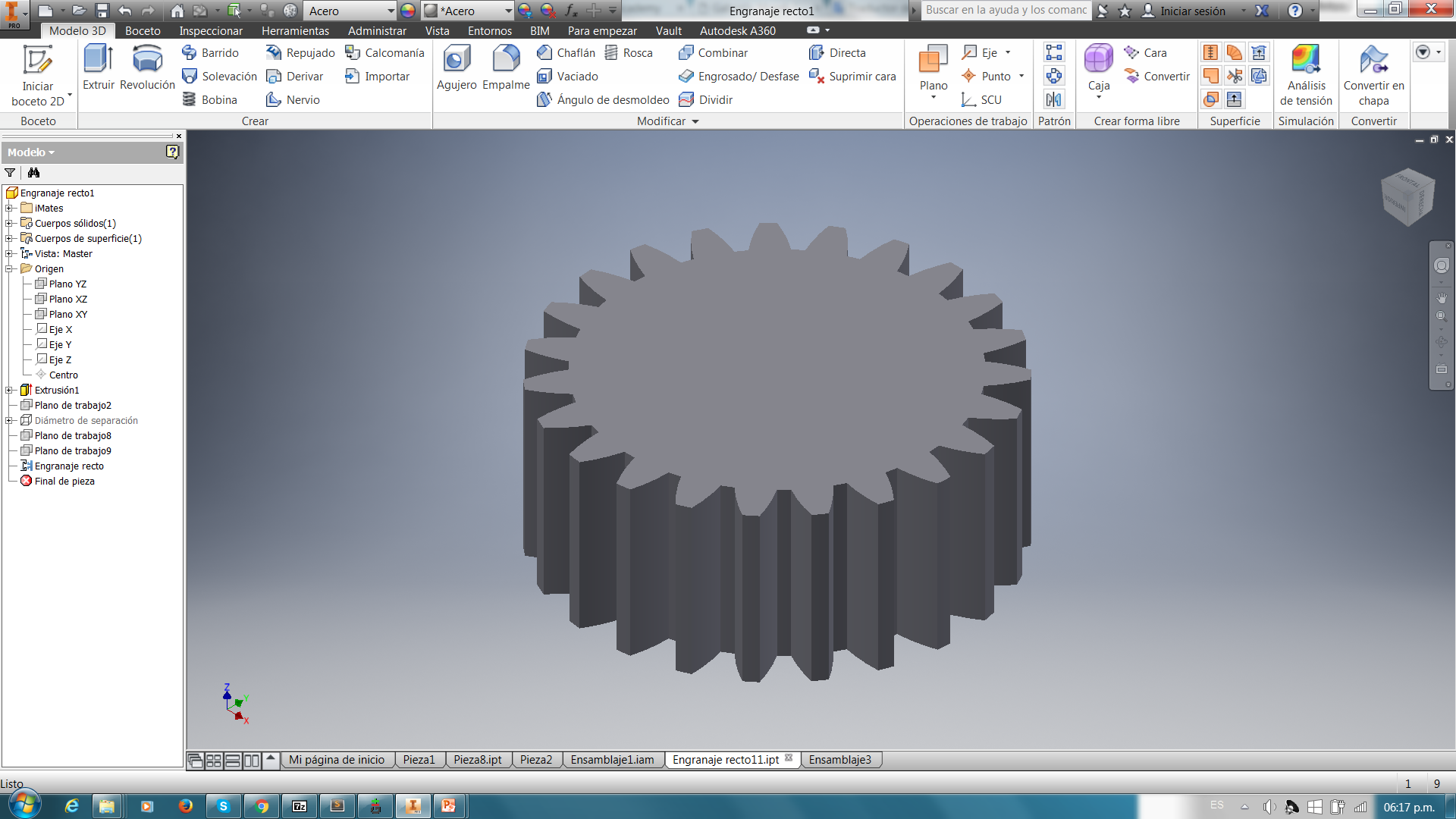Open the Acero material dropdown
Viewport: 1456px width, 819px height.
tap(391, 11)
